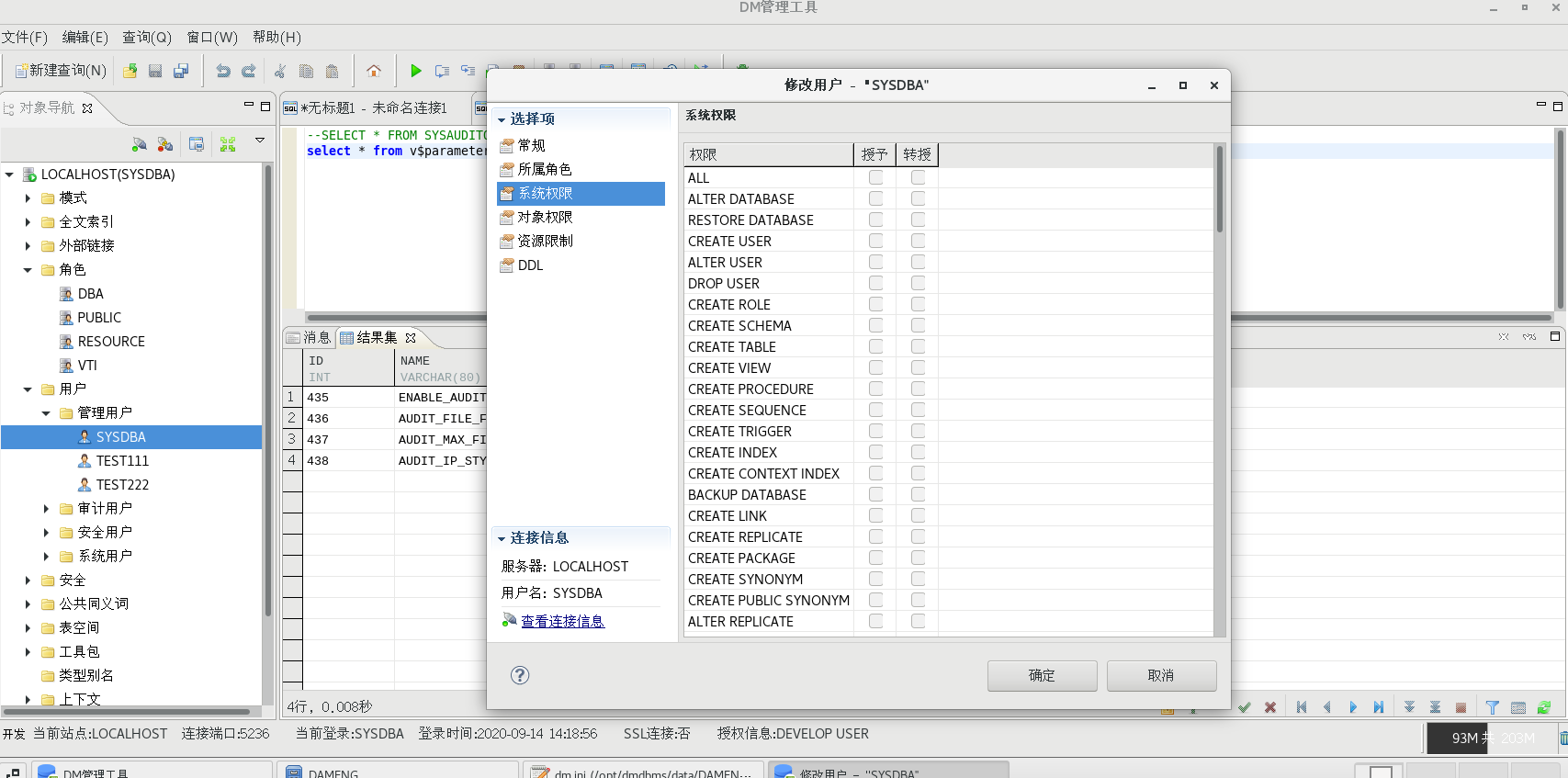Click the home icon in toolbar
This screenshot has height=778, width=1568.
point(374,71)
